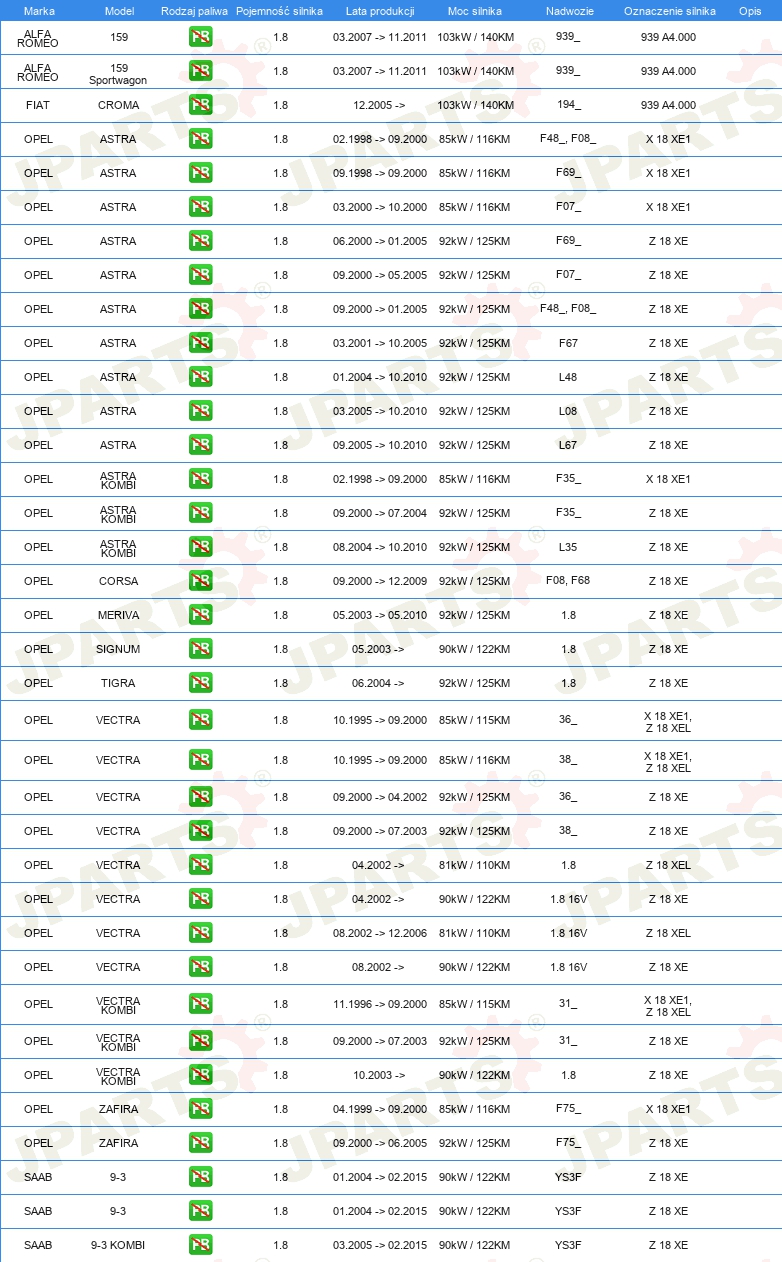The width and height of the screenshot is (782, 1262).
Task: Click the petrol fuel icon in the FIAT CROMA row
Action: click(200, 105)
